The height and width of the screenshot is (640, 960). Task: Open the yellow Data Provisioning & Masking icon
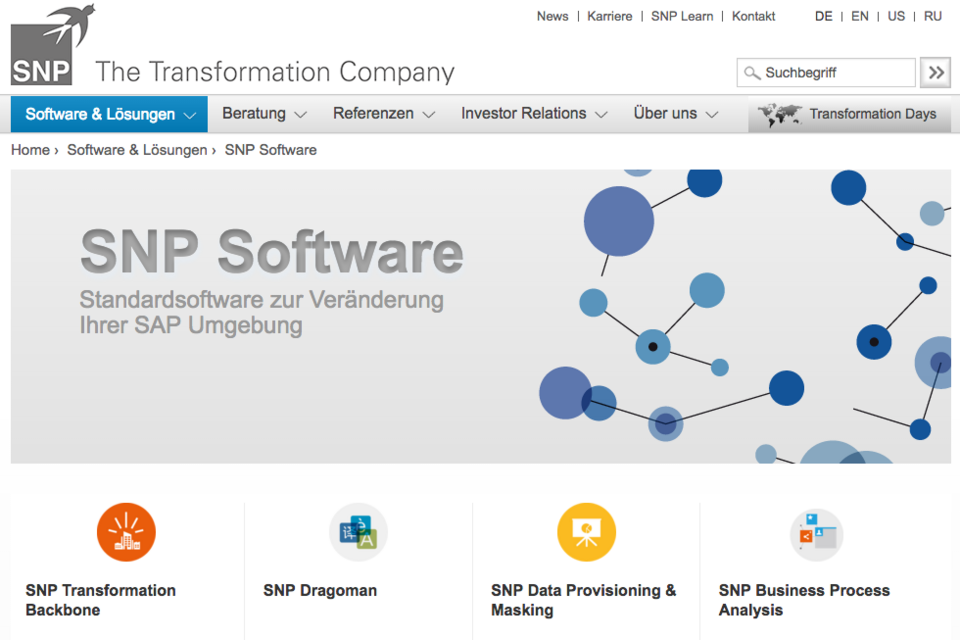[x=587, y=532]
